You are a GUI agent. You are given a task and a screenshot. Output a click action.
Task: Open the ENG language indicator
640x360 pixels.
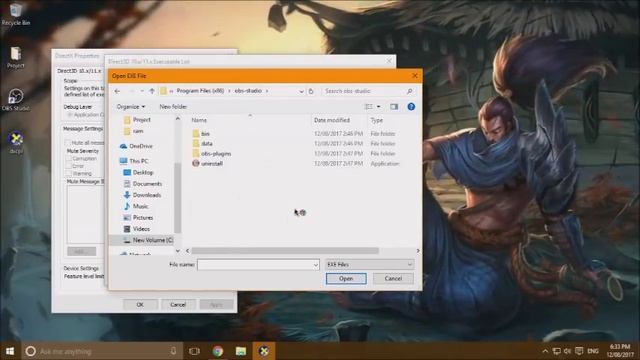click(593, 351)
